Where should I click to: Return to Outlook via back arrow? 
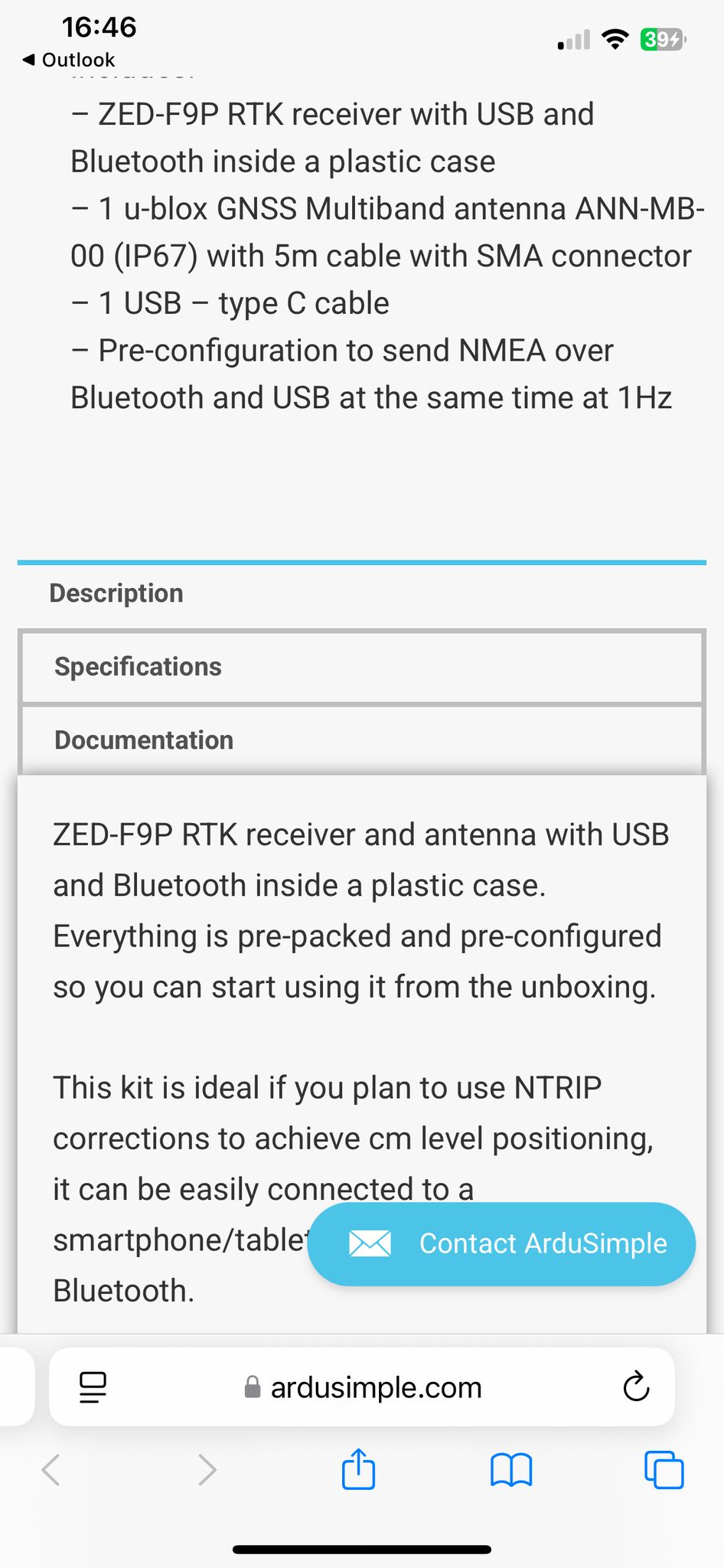point(69,60)
